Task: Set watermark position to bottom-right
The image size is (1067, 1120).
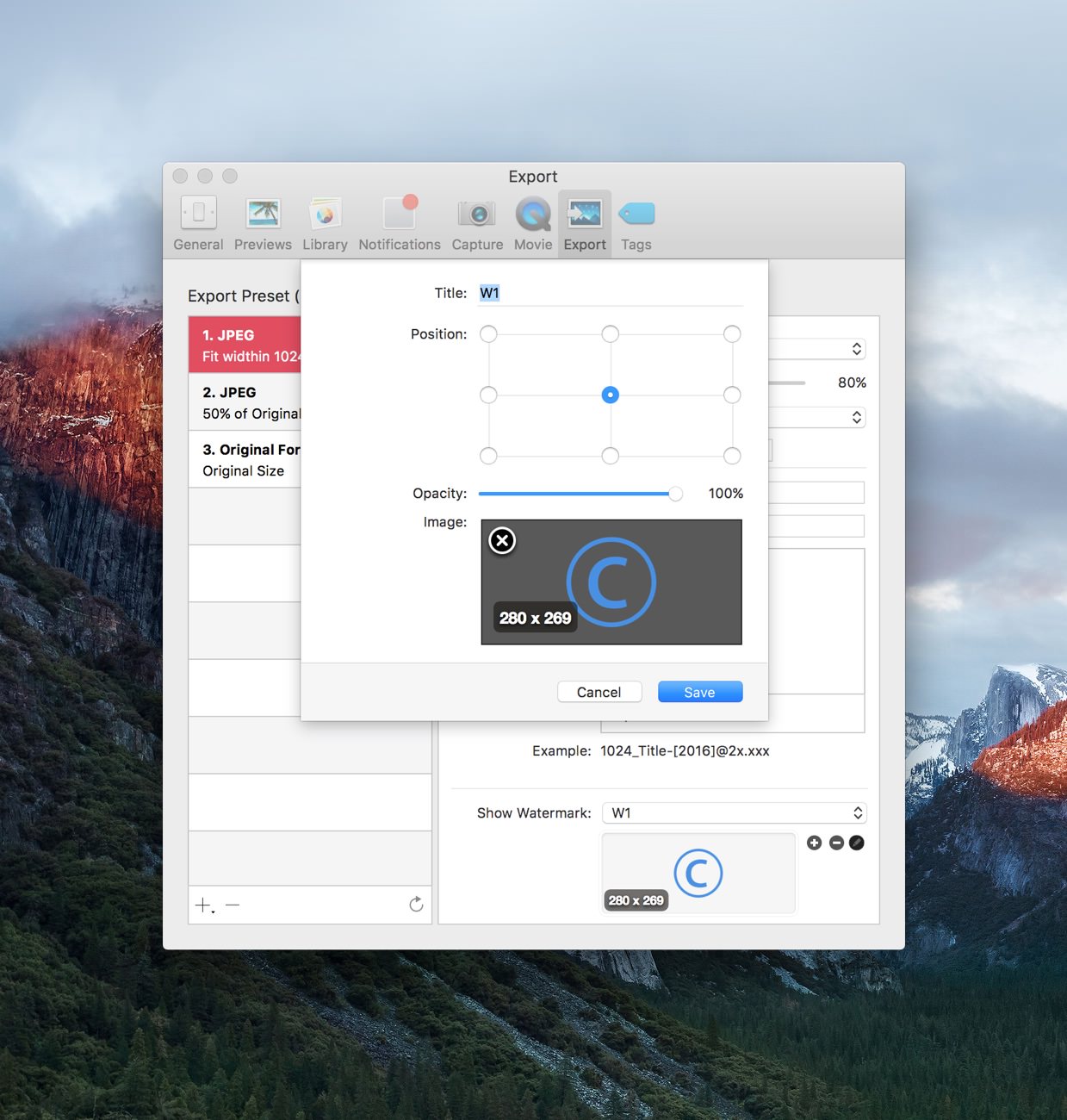Action: point(732,456)
